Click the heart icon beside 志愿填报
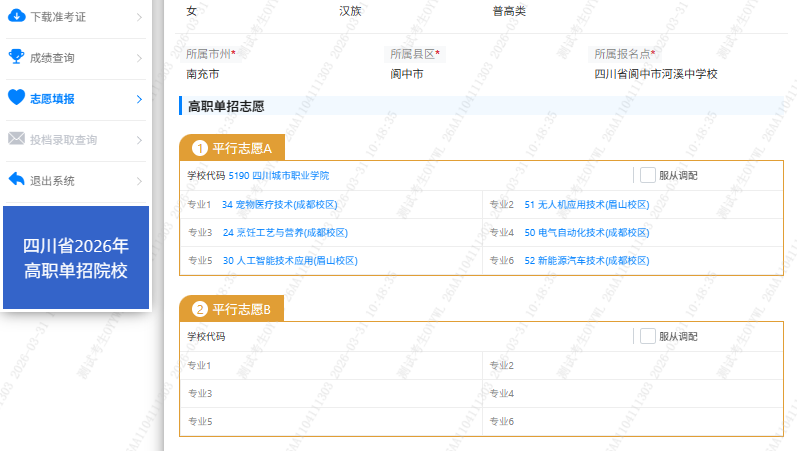The height and width of the screenshot is (451, 797). (x=16, y=97)
